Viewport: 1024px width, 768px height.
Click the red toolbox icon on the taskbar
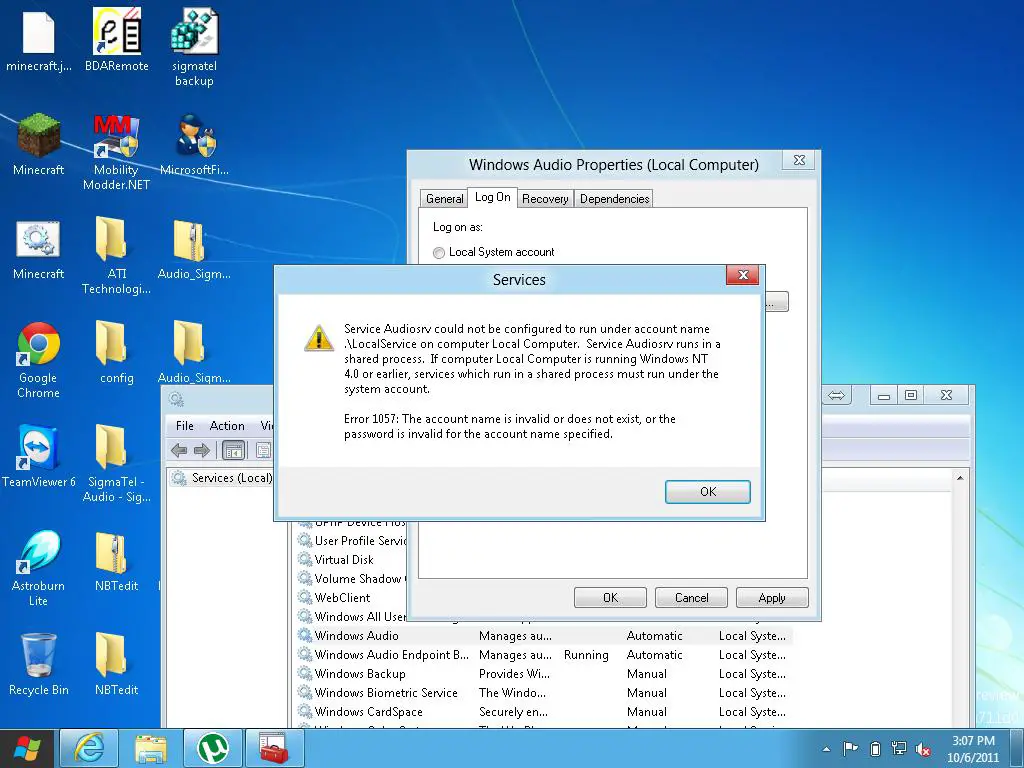click(x=274, y=748)
